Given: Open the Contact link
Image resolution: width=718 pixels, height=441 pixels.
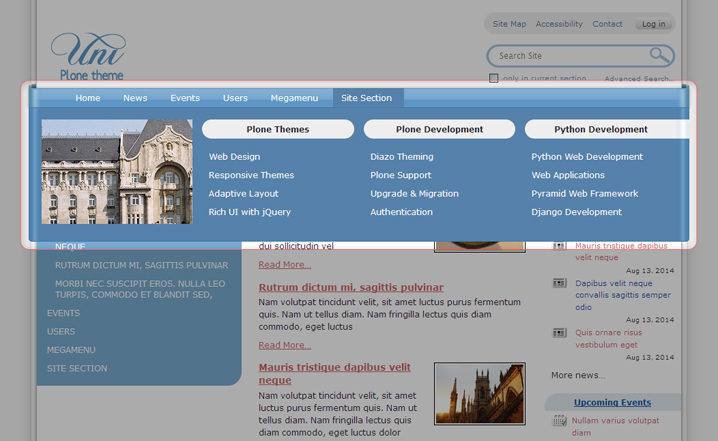Looking at the screenshot, I should coord(607,24).
